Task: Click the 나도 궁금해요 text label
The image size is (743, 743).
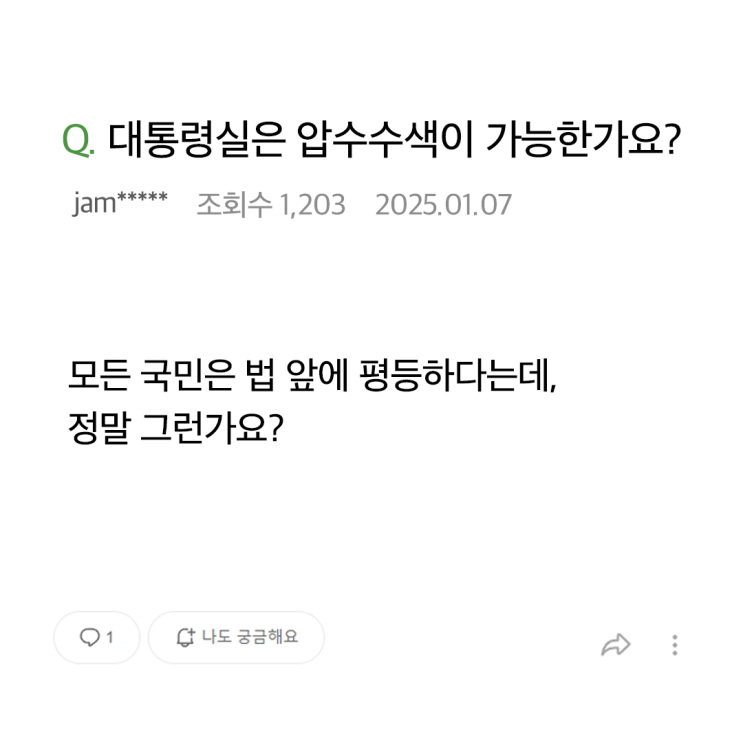Action: coord(250,637)
